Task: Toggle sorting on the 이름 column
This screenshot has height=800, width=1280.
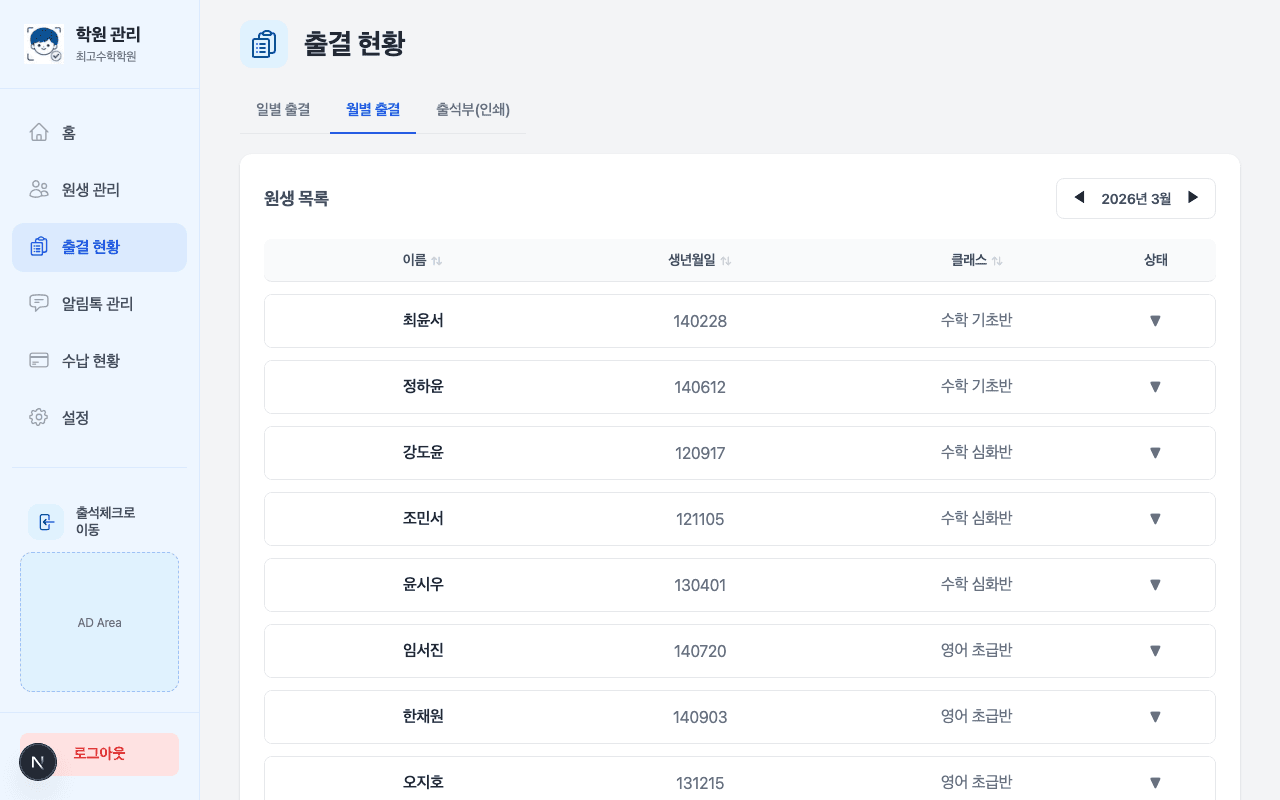Action: [422, 260]
